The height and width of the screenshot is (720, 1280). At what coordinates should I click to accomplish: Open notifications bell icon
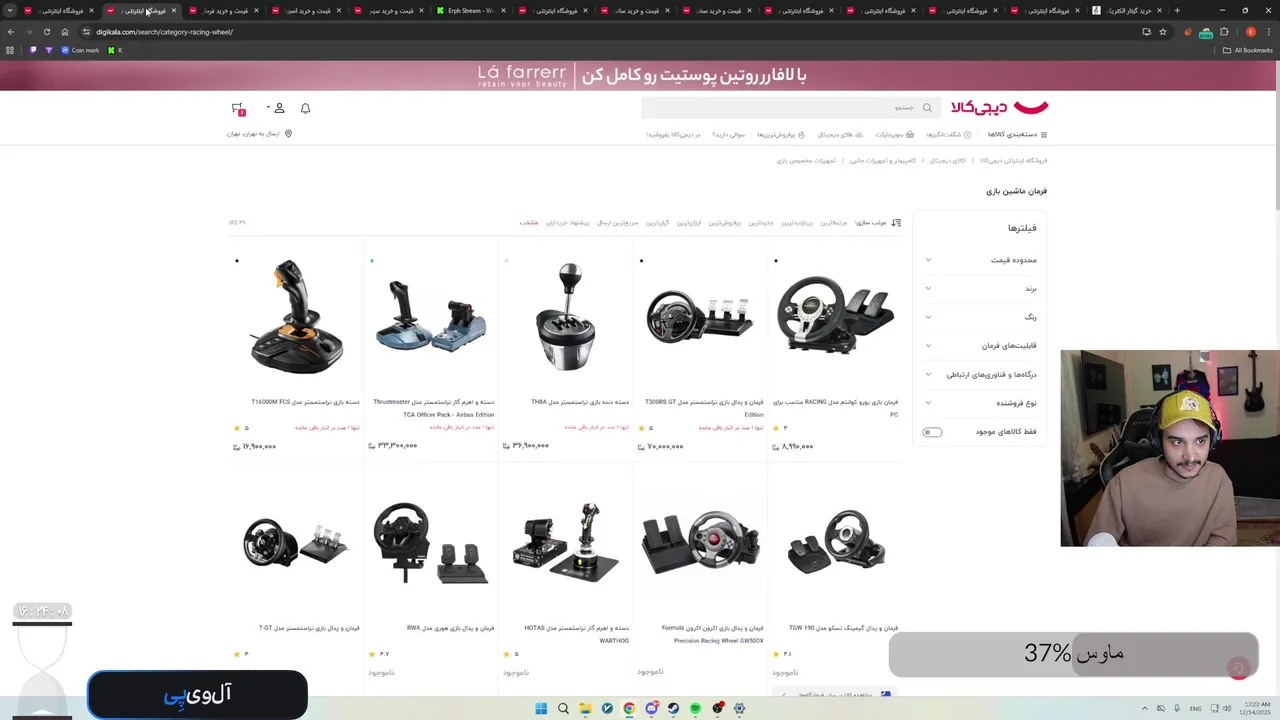coord(305,108)
